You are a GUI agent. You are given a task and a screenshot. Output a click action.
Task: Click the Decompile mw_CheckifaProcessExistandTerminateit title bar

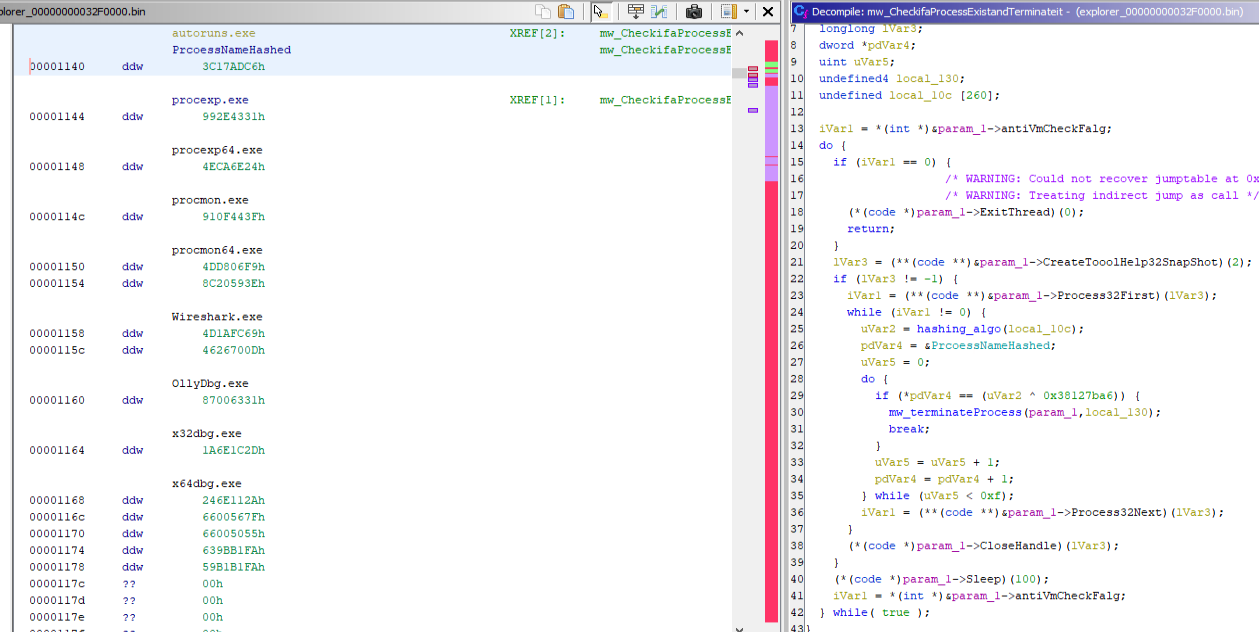click(1000, 10)
